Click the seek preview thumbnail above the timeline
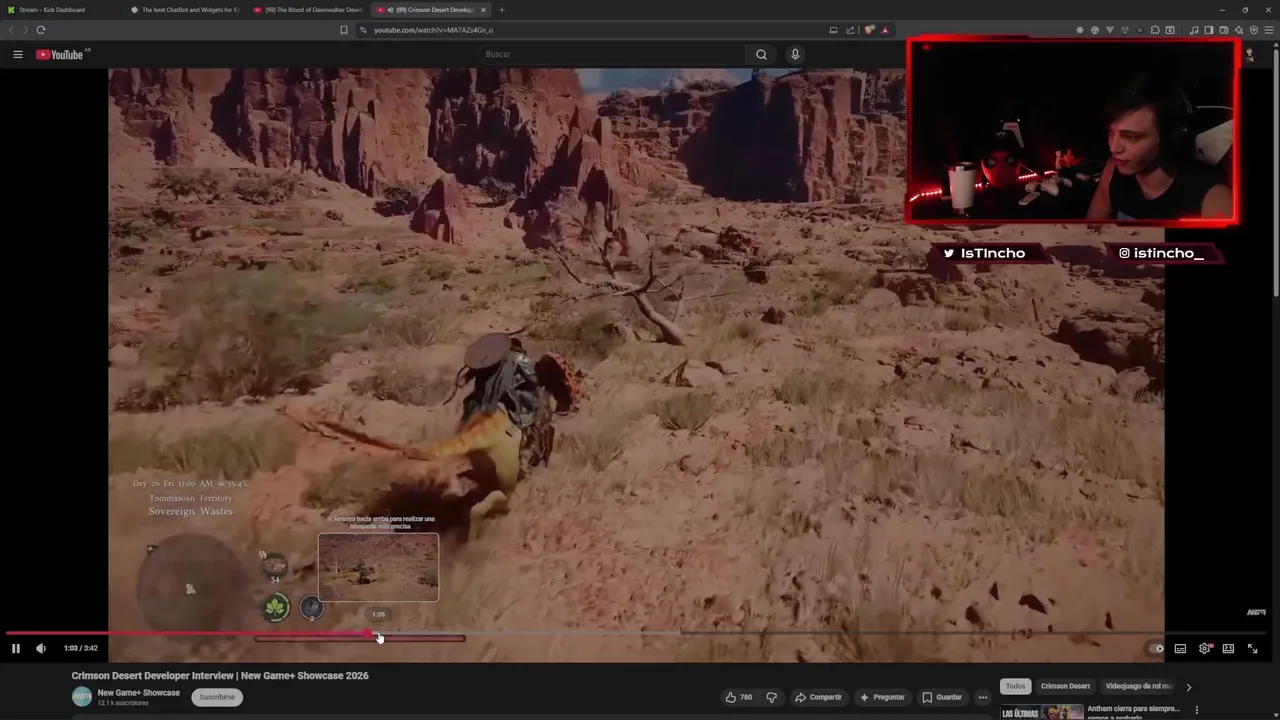Image resolution: width=1280 pixels, height=720 pixels. 378,567
